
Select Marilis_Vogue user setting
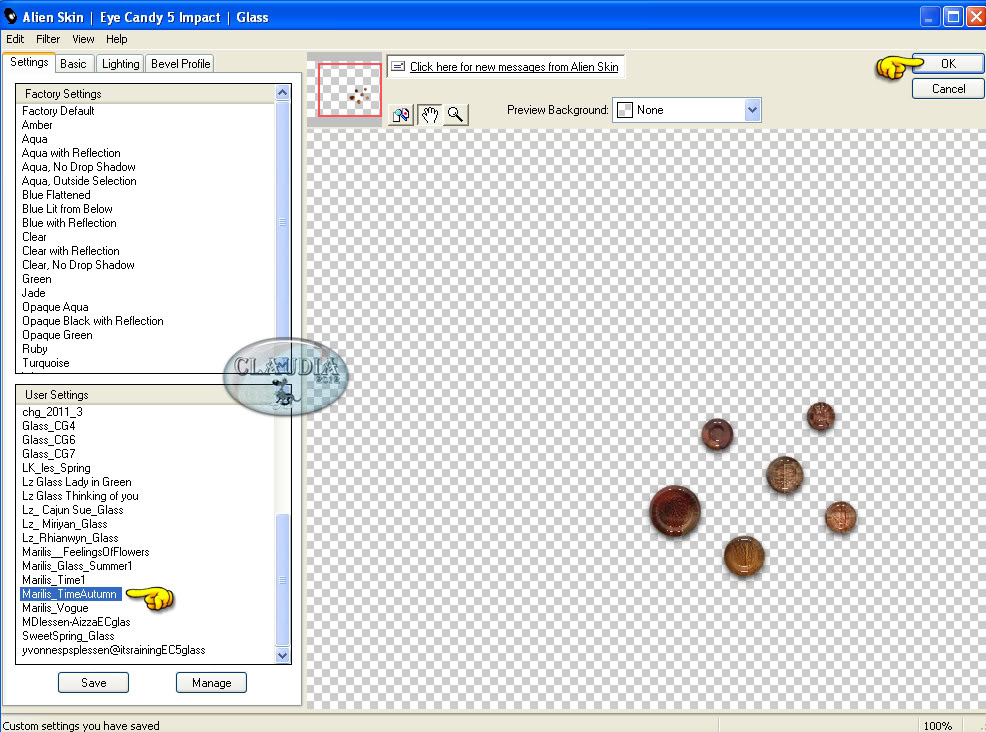coord(55,607)
